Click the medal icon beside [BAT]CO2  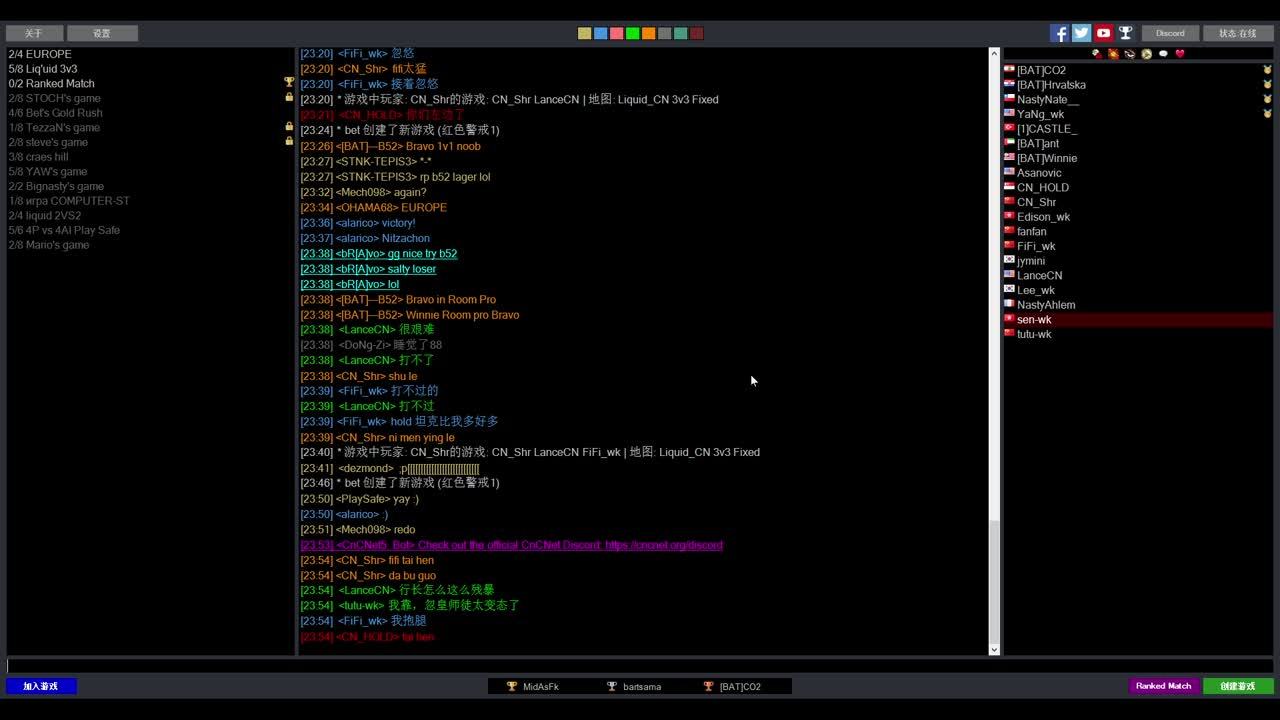[1267, 70]
